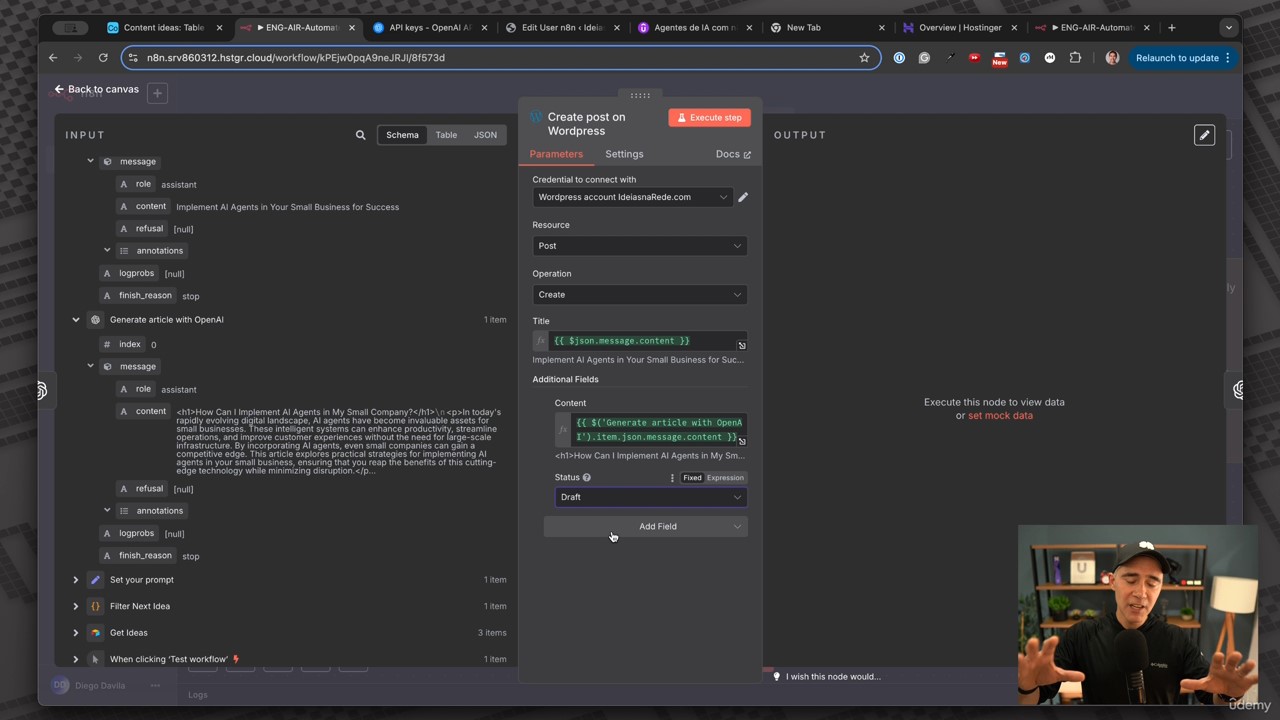
Task: Expand When clicking 'Test workflow' node
Action: [76, 659]
